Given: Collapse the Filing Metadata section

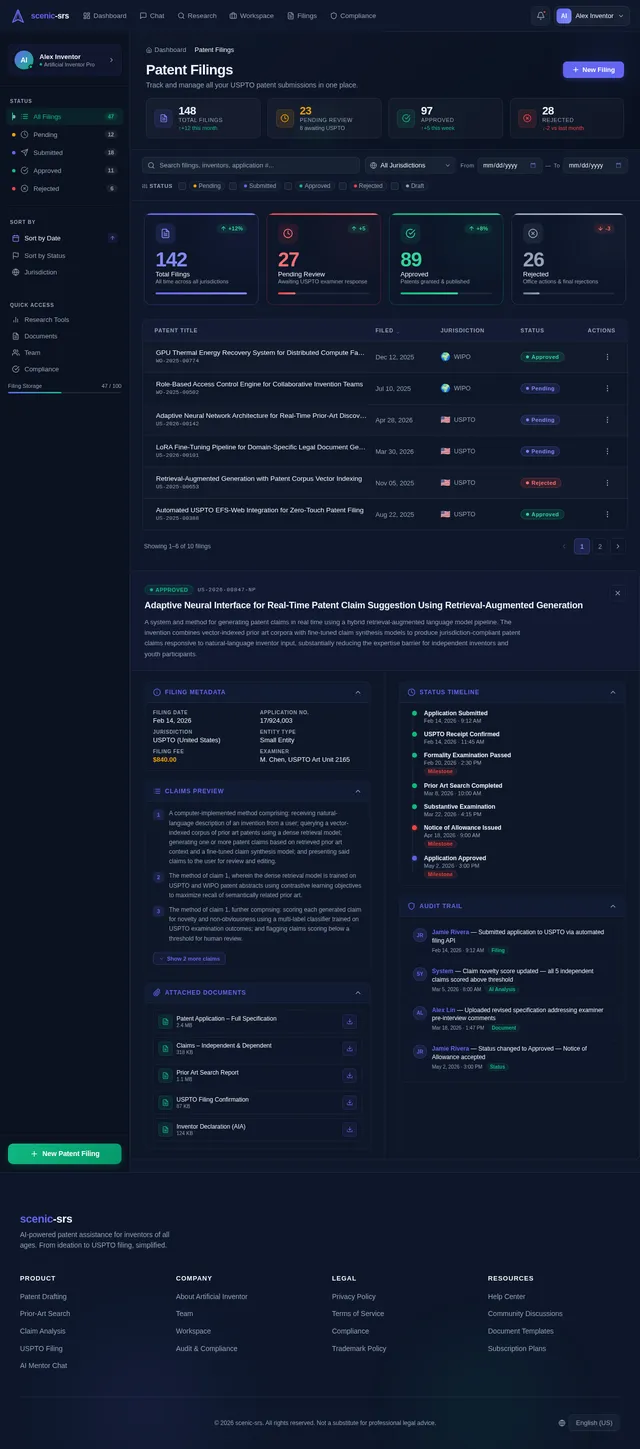Looking at the screenshot, I should (x=358, y=692).
